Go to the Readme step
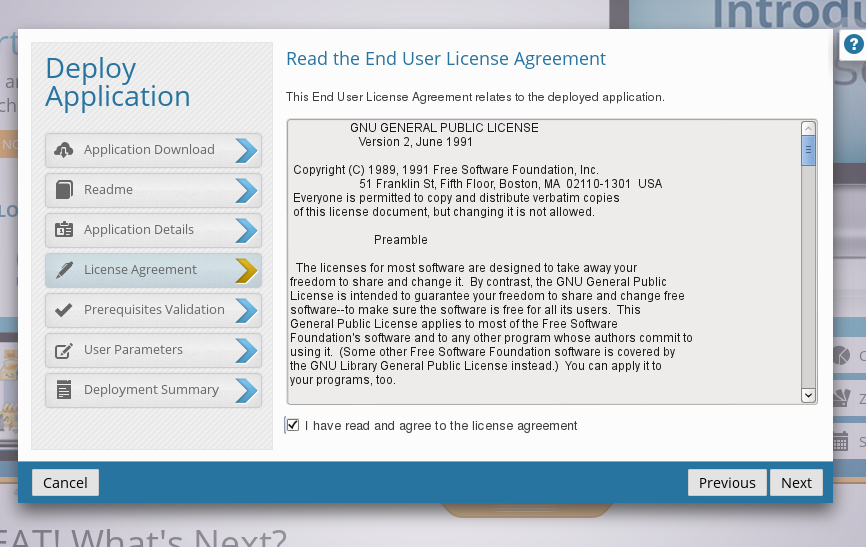The image size is (866, 547). [x=152, y=190]
